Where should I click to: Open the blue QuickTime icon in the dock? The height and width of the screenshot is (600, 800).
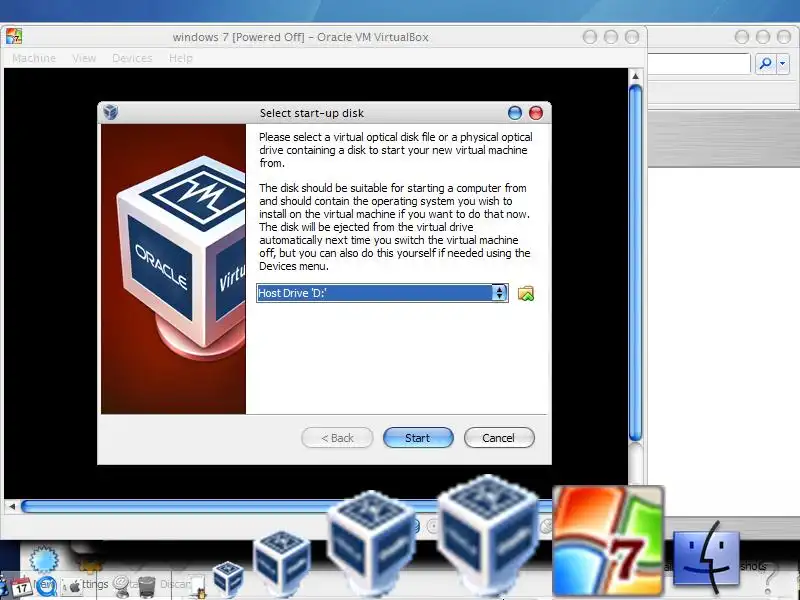46,585
